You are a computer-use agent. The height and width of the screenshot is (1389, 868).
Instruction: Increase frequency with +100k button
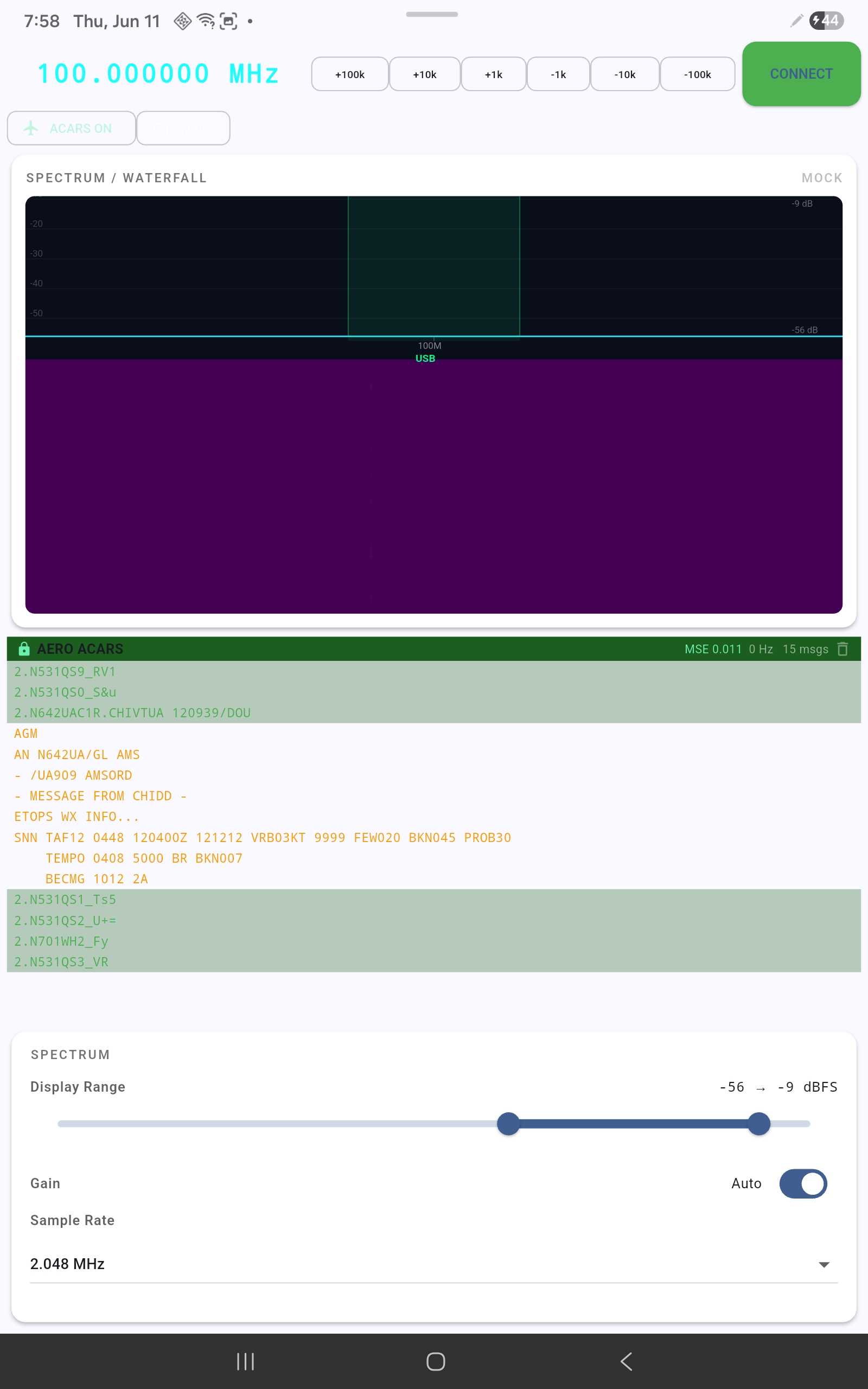(x=350, y=74)
